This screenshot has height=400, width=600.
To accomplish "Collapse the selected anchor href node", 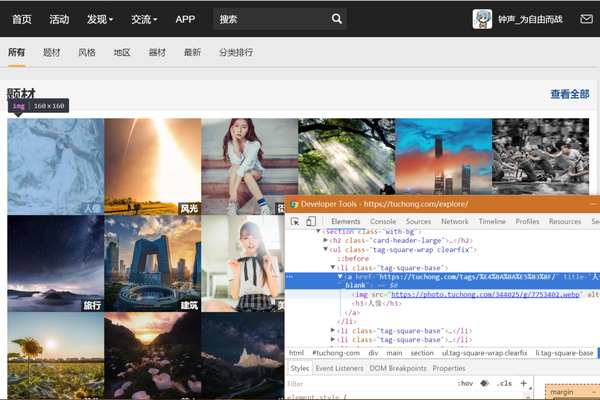I will click(340, 276).
